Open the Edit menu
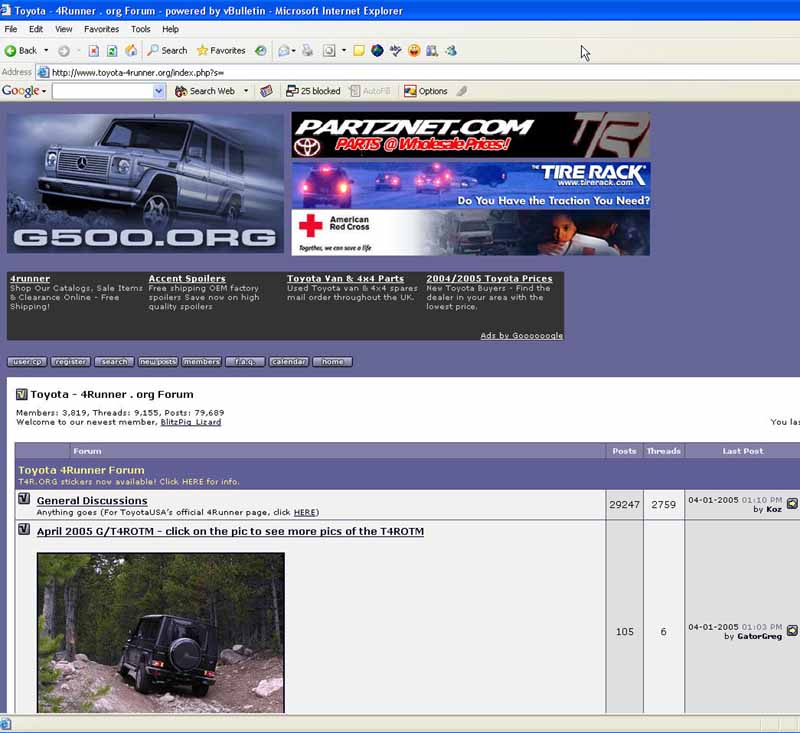The height and width of the screenshot is (733, 800). [36, 29]
